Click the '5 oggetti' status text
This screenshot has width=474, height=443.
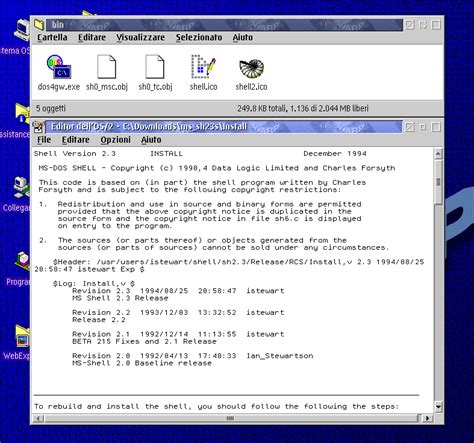click(51, 108)
